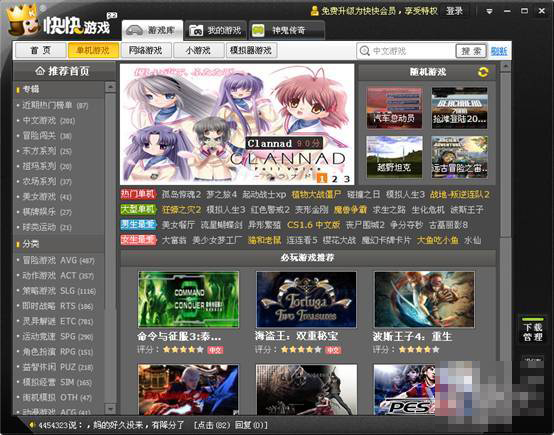Click 命令与征服3 title link
The height and width of the screenshot is (435, 554).
[179, 336]
